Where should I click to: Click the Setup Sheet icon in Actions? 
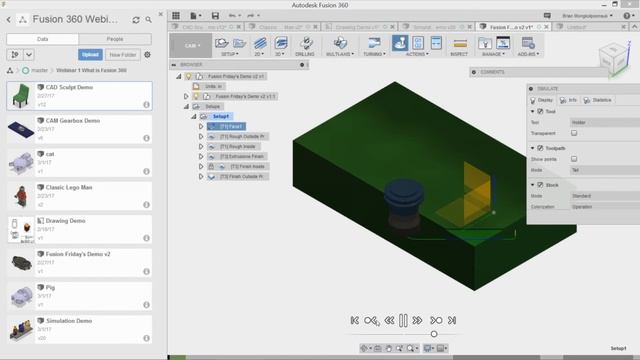[436, 43]
